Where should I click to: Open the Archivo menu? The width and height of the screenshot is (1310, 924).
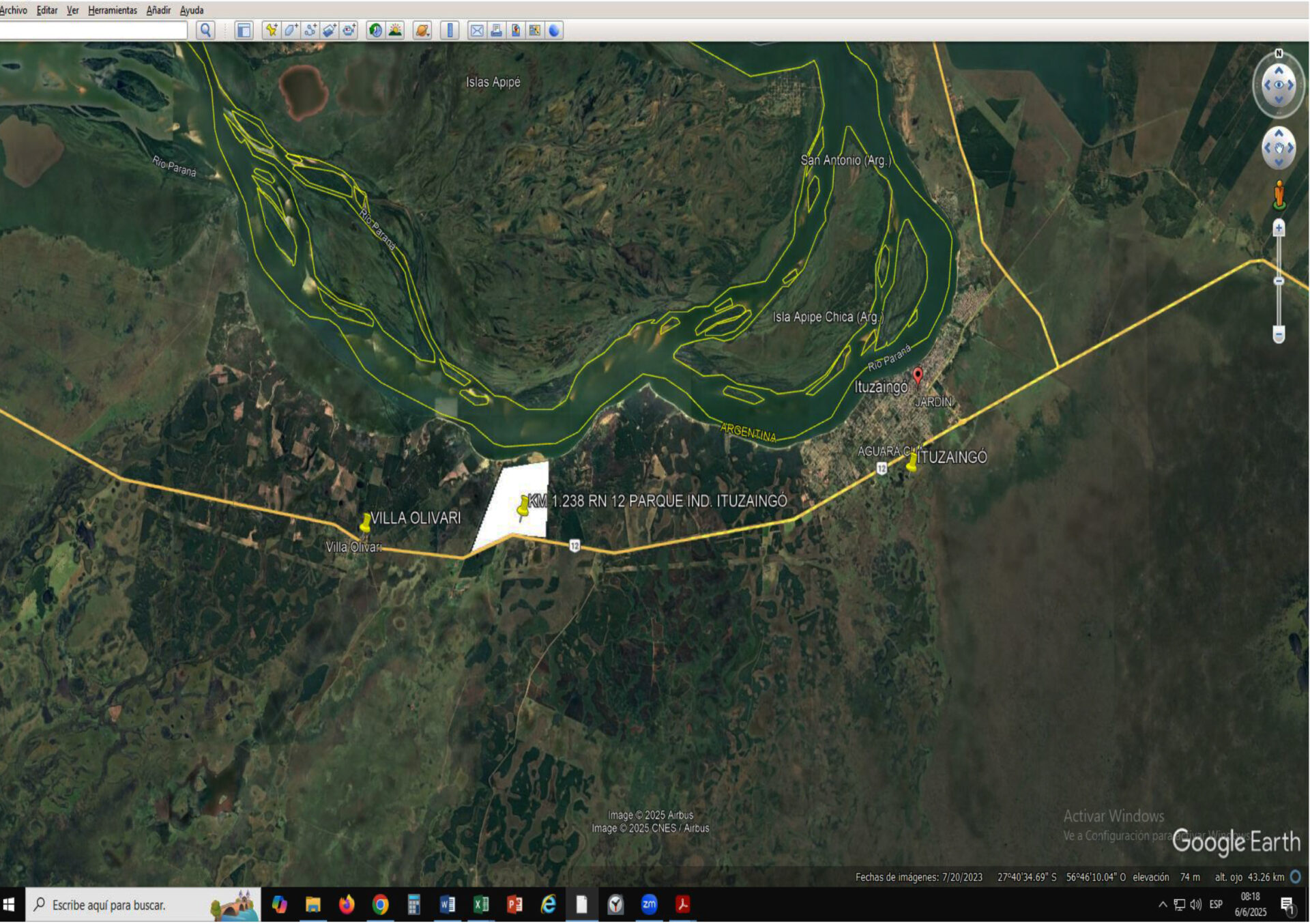(x=14, y=10)
